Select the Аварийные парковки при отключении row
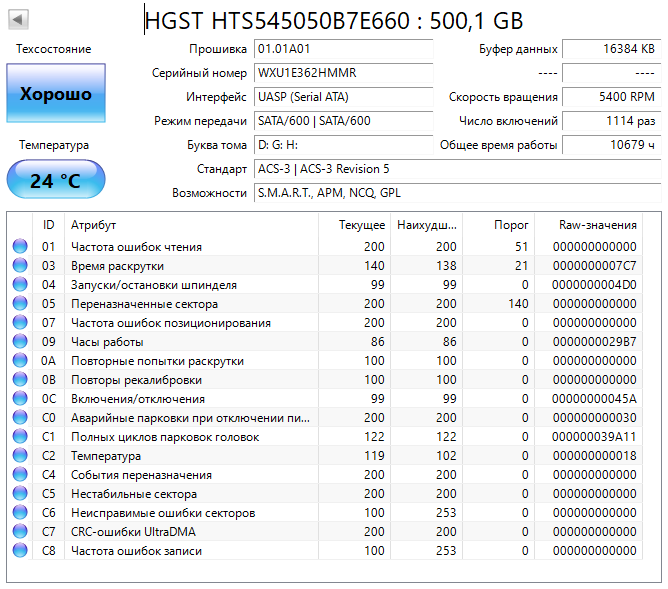Image resolution: width=668 pixels, height=589 pixels. (326, 417)
